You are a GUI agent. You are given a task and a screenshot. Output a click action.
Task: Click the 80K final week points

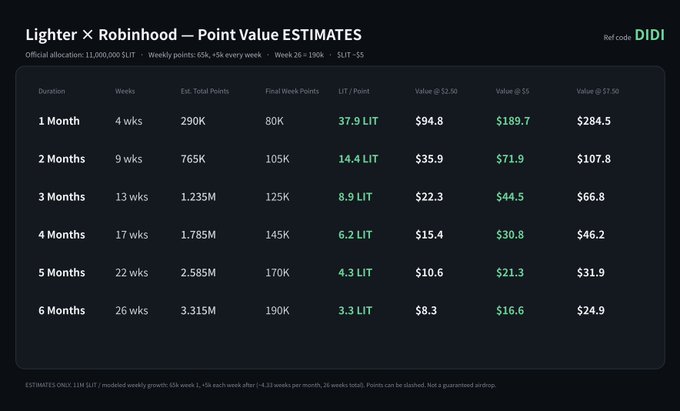click(x=275, y=121)
